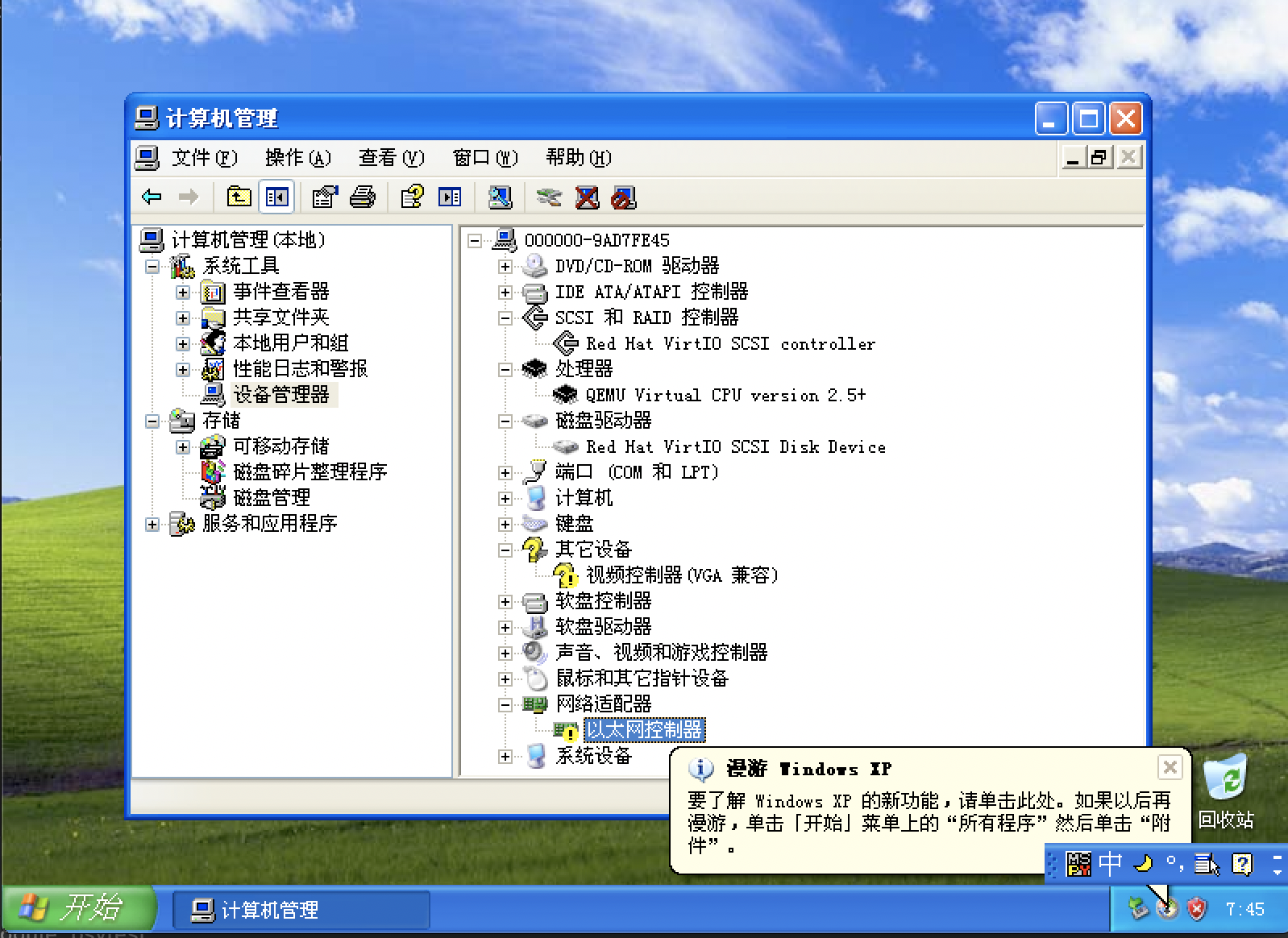Image resolution: width=1288 pixels, height=938 pixels.
Task: Click the scan for hardware changes icon
Action: (x=501, y=197)
